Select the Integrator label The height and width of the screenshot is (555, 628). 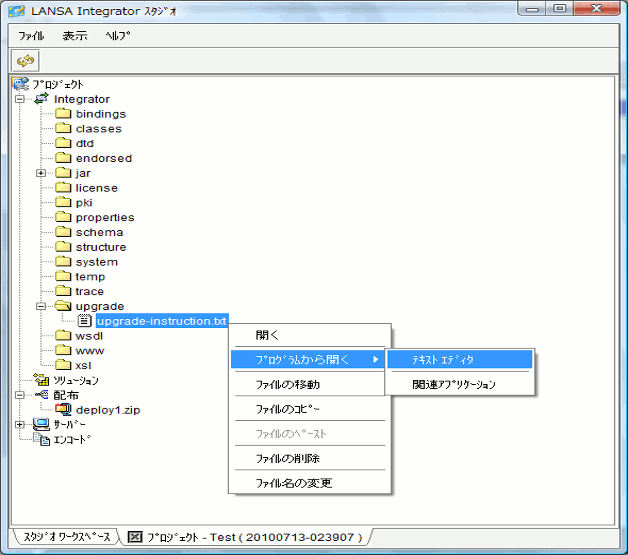(82, 99)
